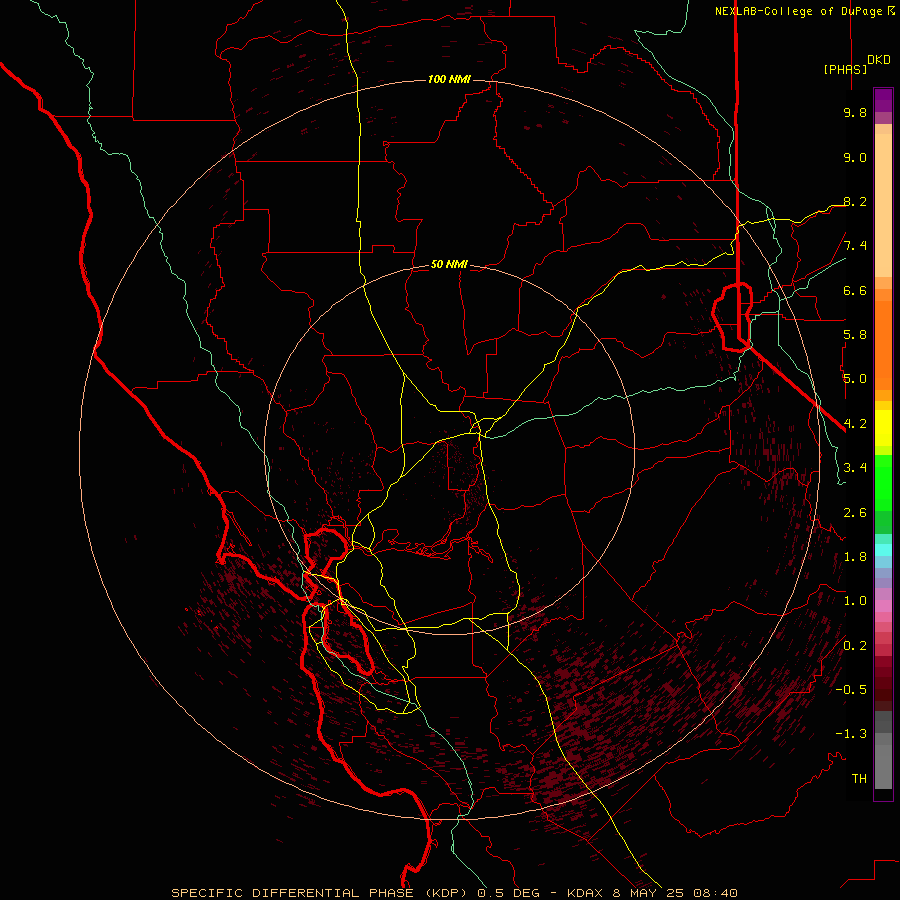
Task: Click the 5.8 legend value
Action: (x=855, y=335)
